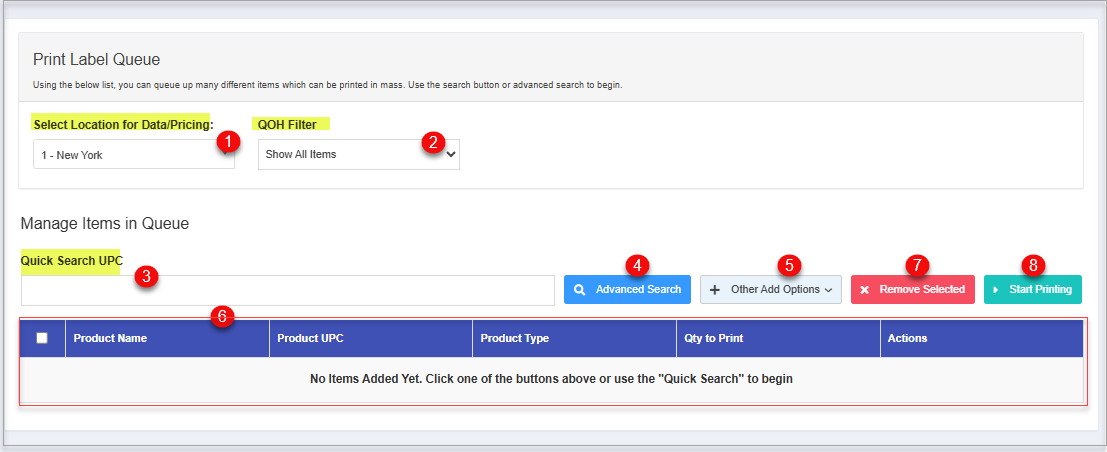Click the X icon on Remove Selected
The height and width of the screenshot is (452, 1107).
tap(865, 290)
